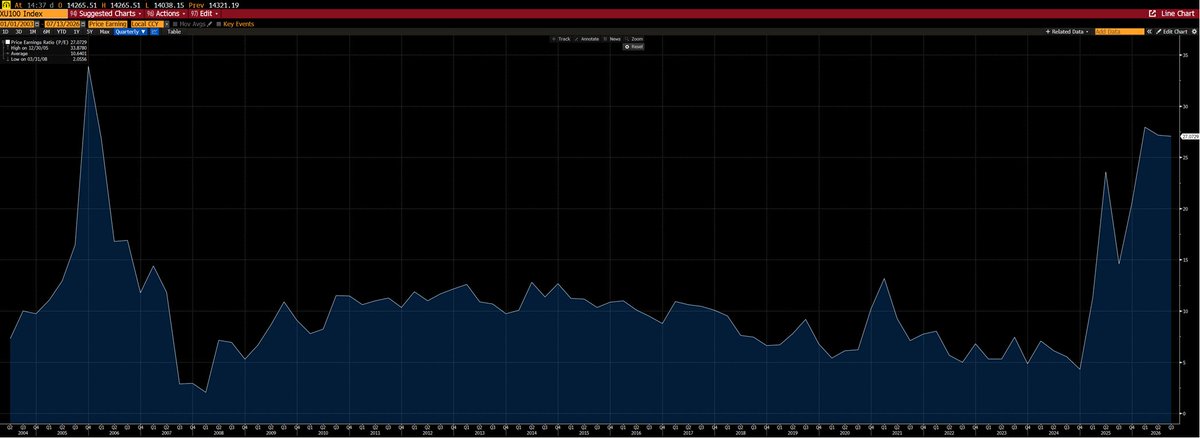
Task: Select the Max time range
Action: (104, 32)
